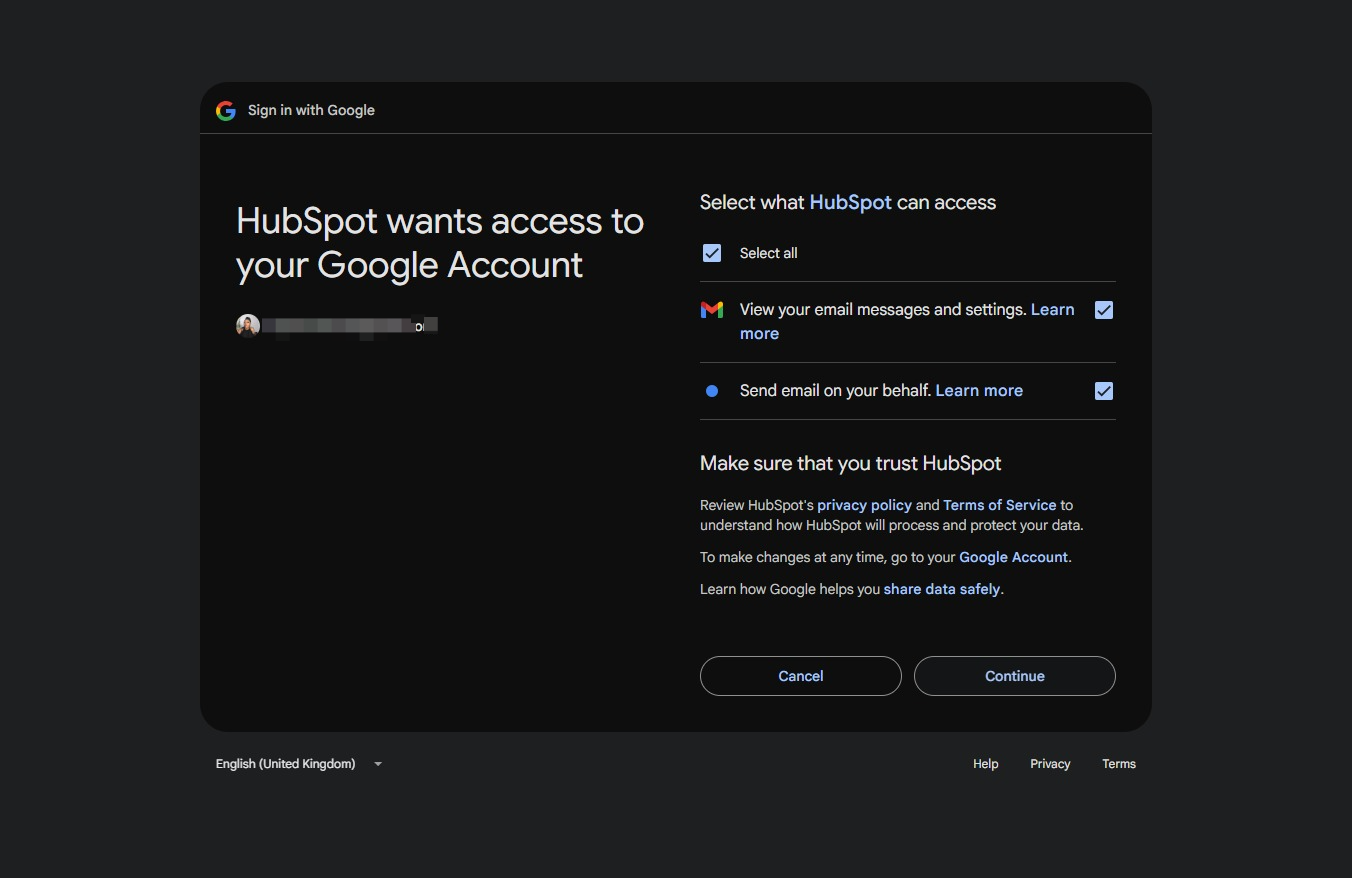The height and width of the screenshot is (878, 1352).
Task: Open the share data safely link
Action: [x=942, y=589]
